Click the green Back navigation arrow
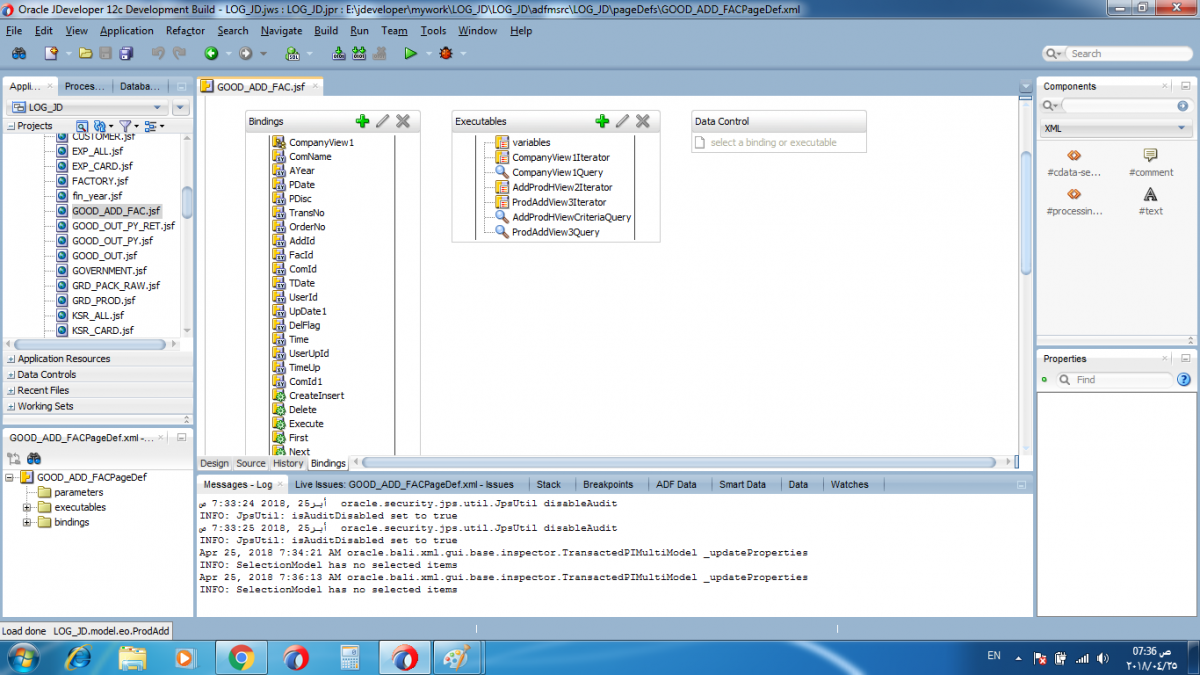The width and height of the screenshot is (1200, 675). click(212, 53)
